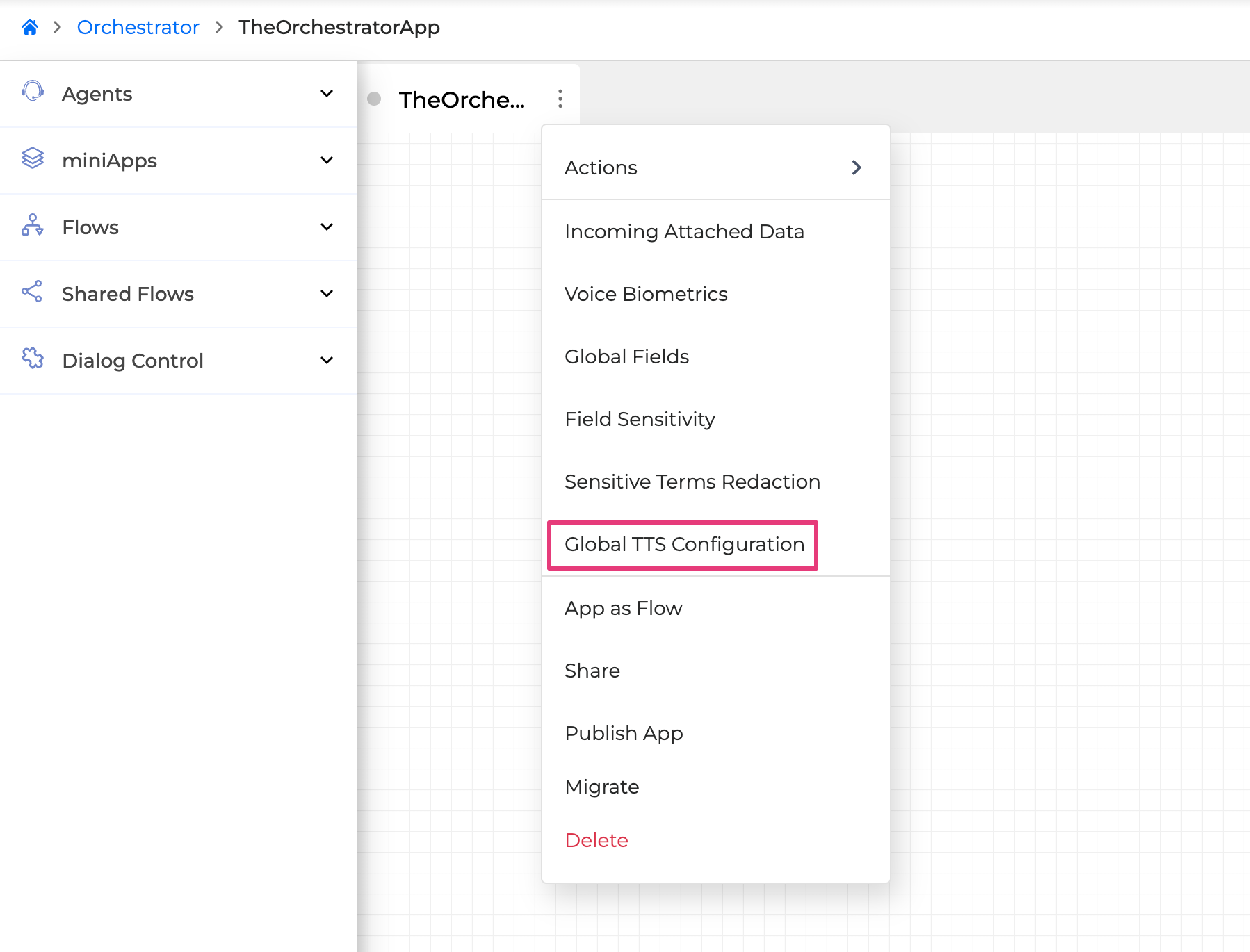Expand the miniApps section chevron

tap(327, 160)
